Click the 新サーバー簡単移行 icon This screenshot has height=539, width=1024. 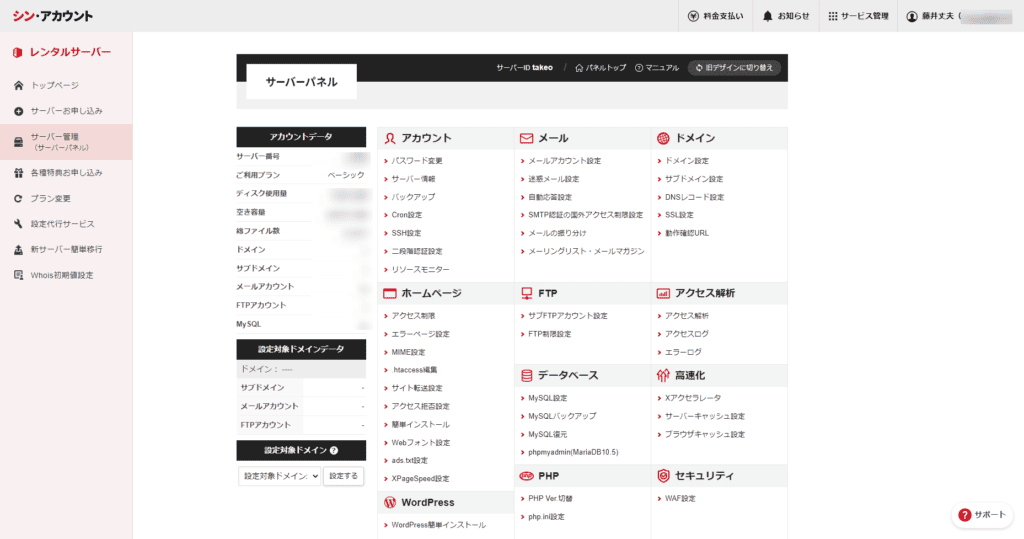click(18, 249)
